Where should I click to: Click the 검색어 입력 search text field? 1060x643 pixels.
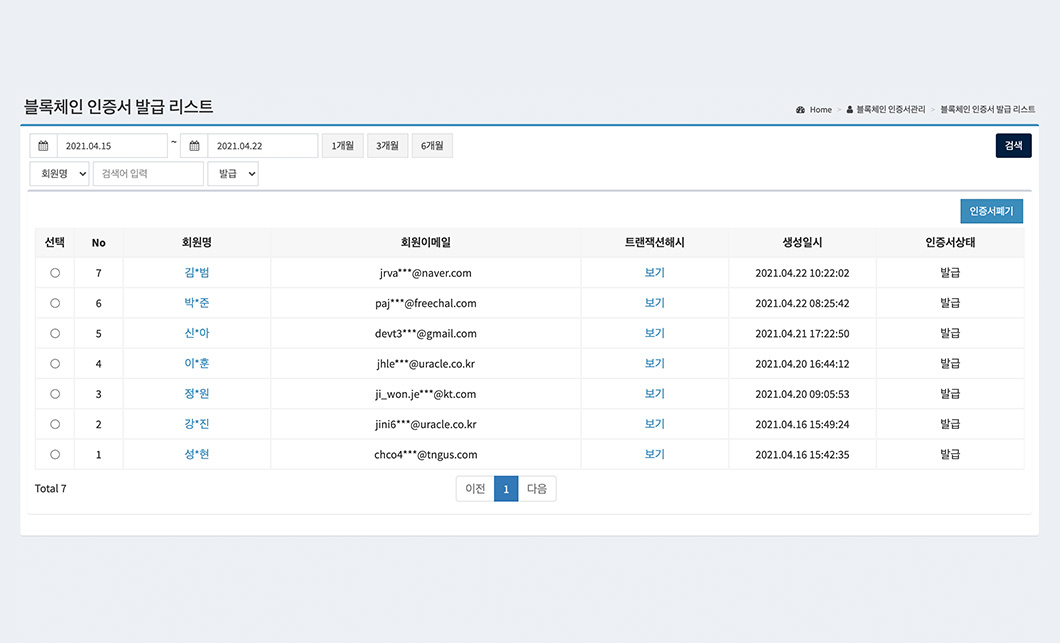pyautogui.click(x=148, y=174)
